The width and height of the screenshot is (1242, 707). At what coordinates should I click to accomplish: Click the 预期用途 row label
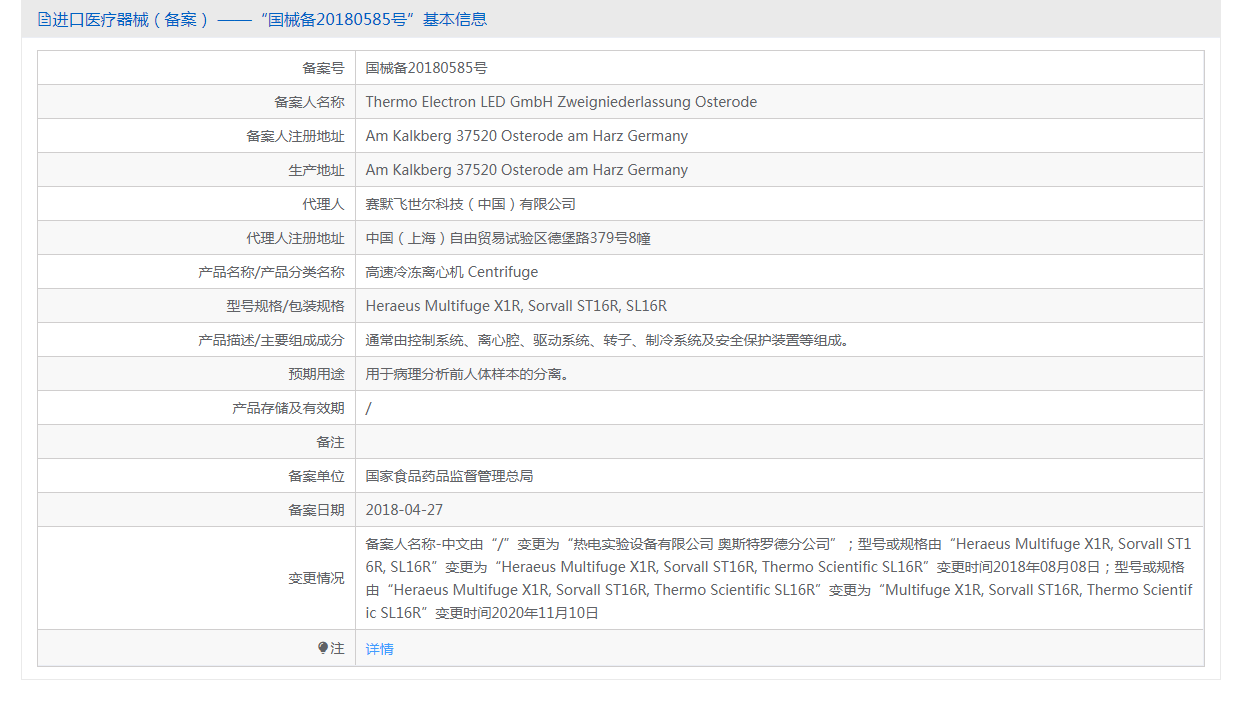point(316,374)
